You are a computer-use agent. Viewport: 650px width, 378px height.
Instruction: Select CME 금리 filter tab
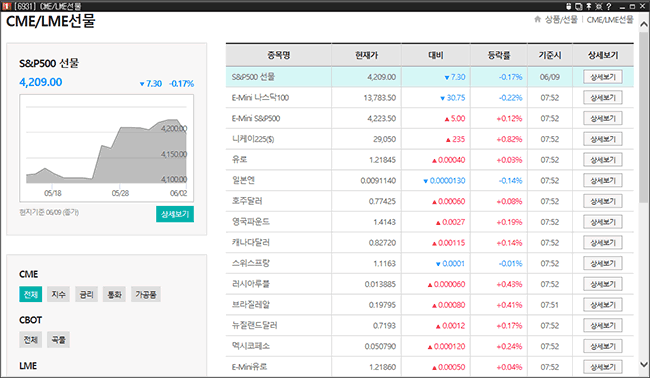pos(86,294)
